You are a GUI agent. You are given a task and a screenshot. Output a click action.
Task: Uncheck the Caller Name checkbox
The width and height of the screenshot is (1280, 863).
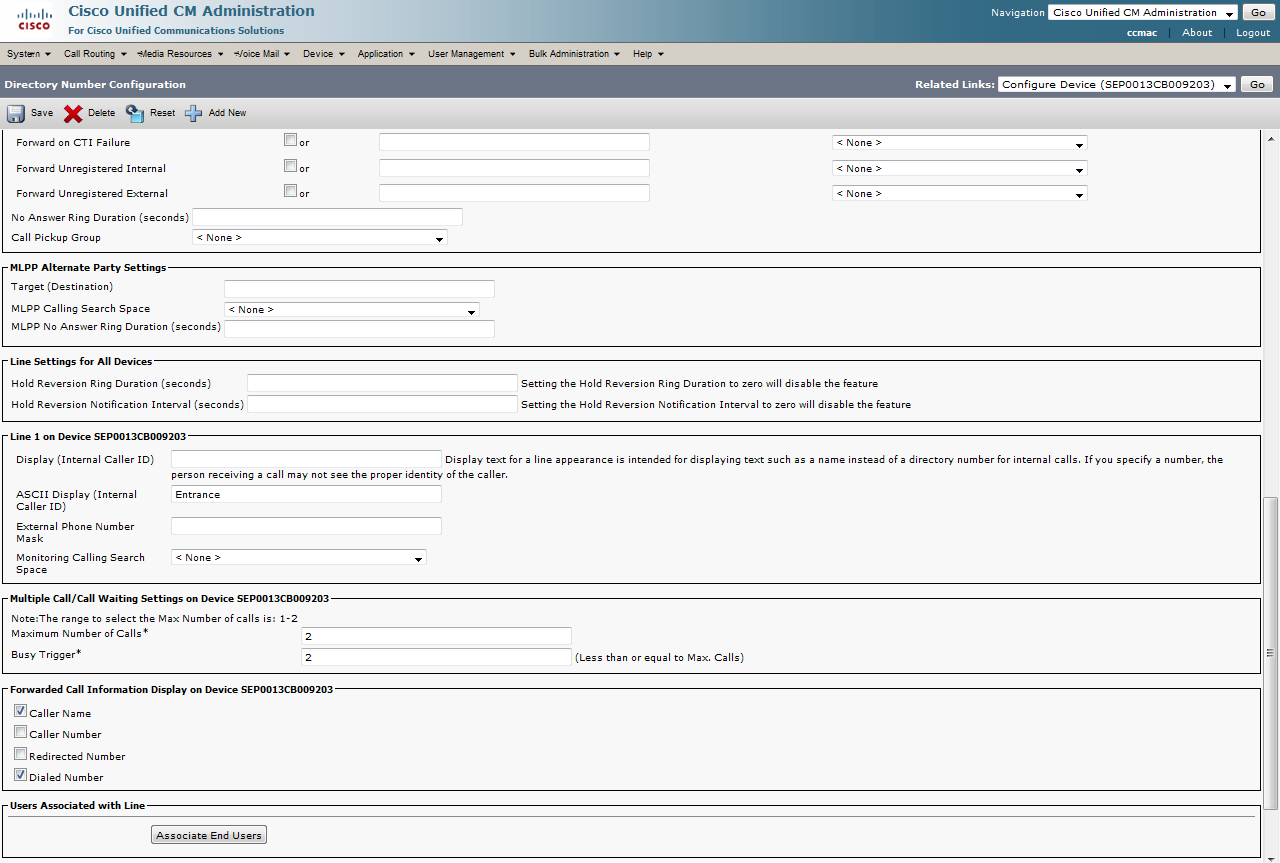(20, 712)
